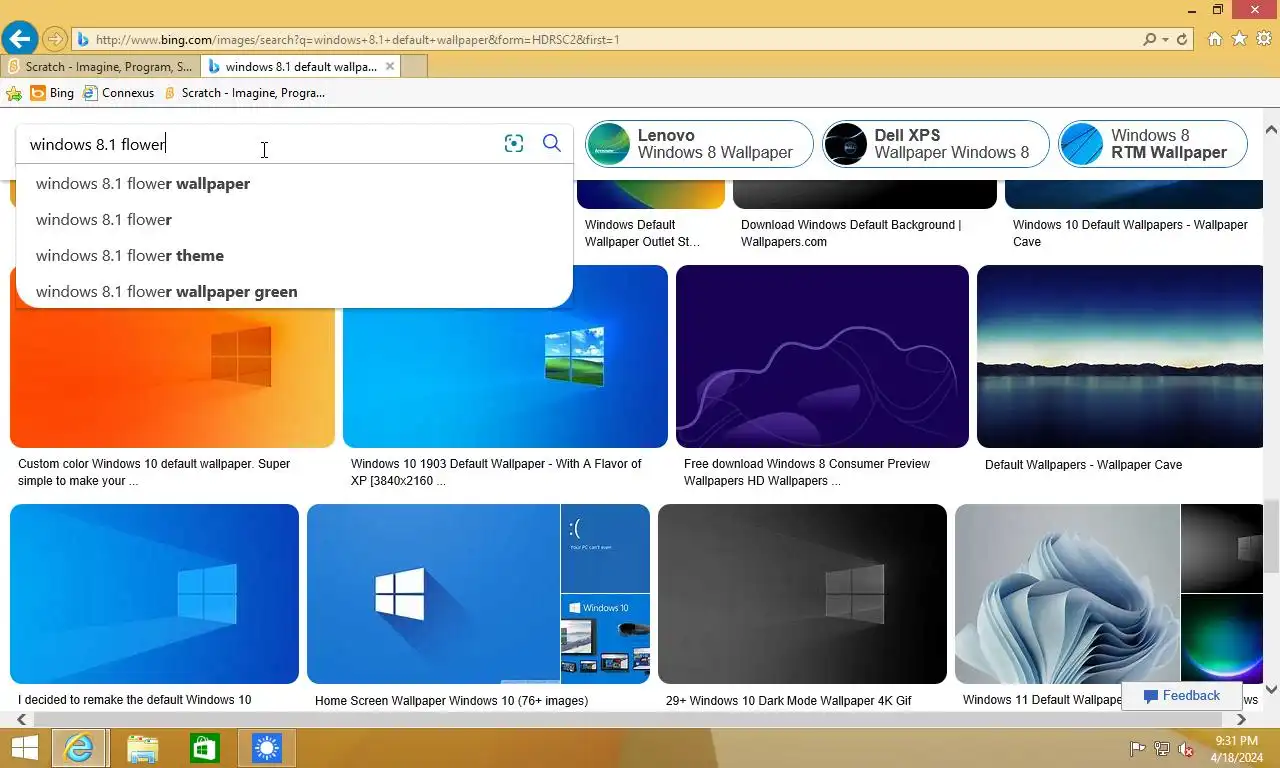Expand the address bar autocomplete dropdown arrow
The image size is (1280, 768).
tap(1165, 40)
